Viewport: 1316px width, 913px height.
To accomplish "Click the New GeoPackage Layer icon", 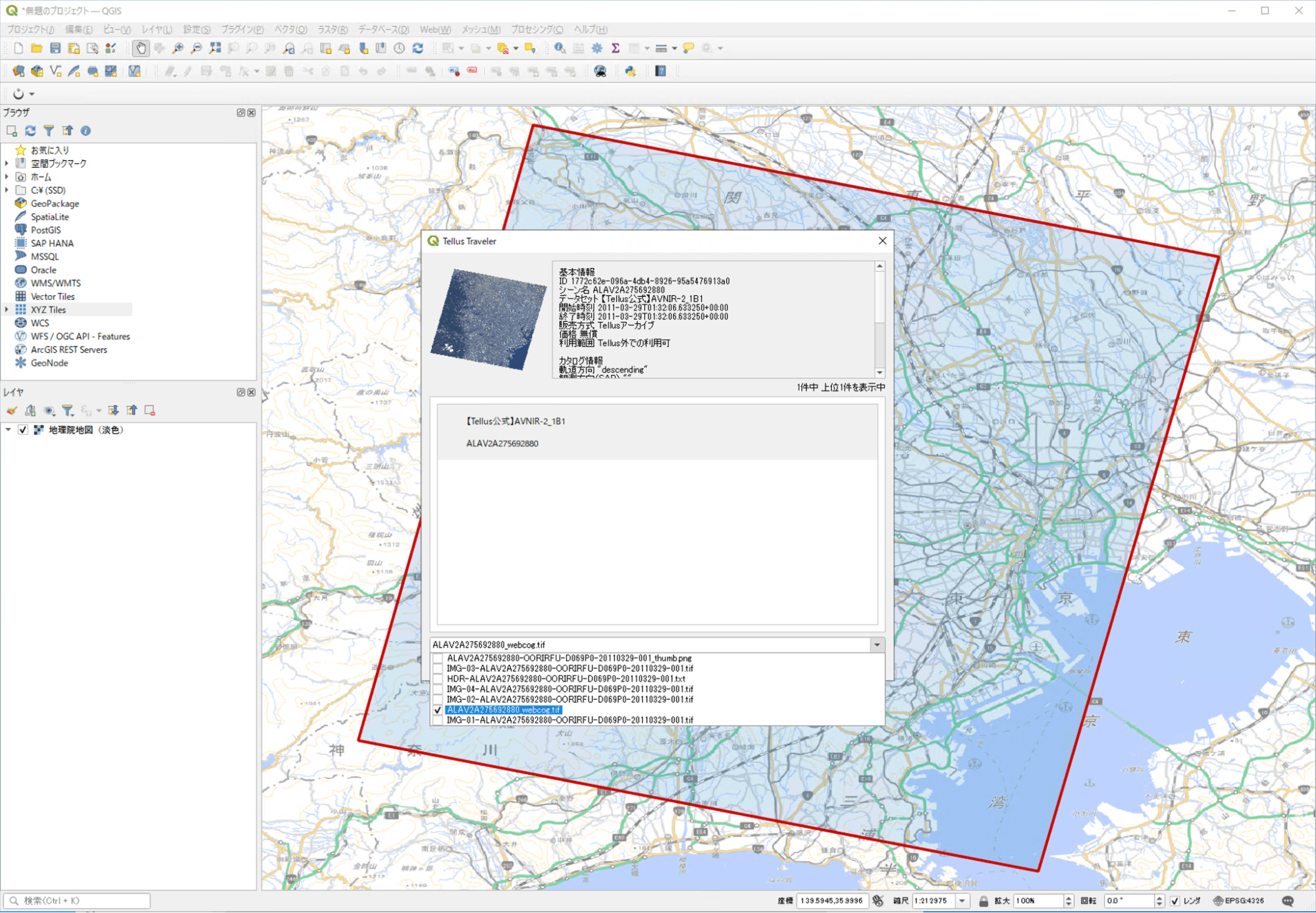I will (37, 71).
